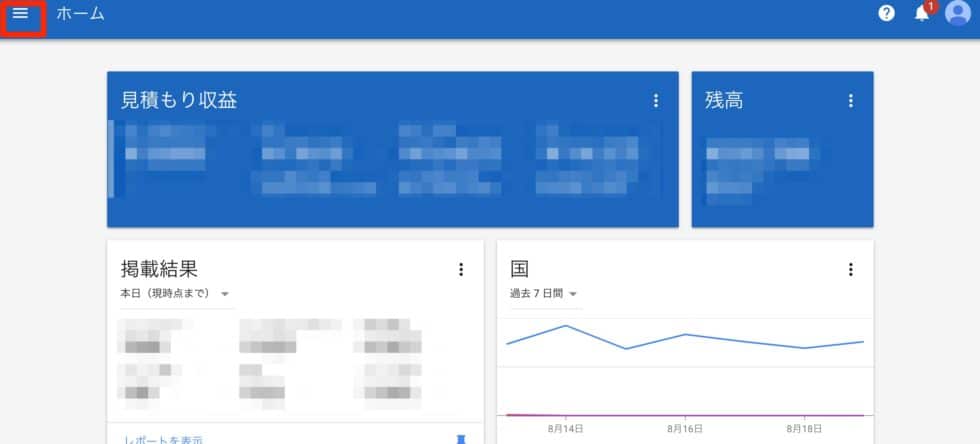This screenshot has height=444, width=980.
Task: Click the 掲載結果 card heading
Action: [159, 270]
